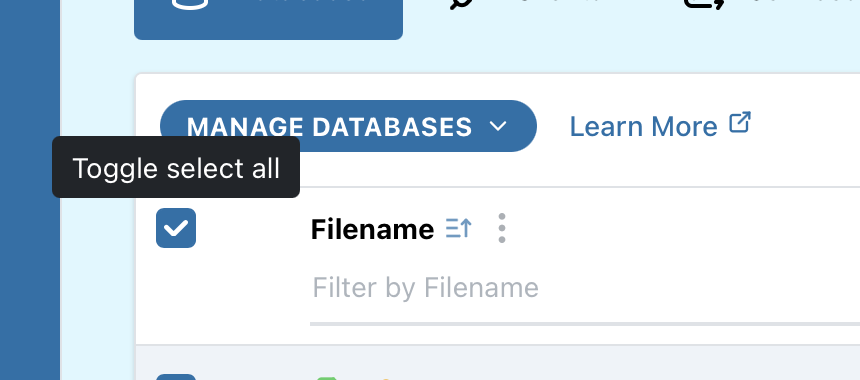Click the small orange icon in first row

coord(386,379)
